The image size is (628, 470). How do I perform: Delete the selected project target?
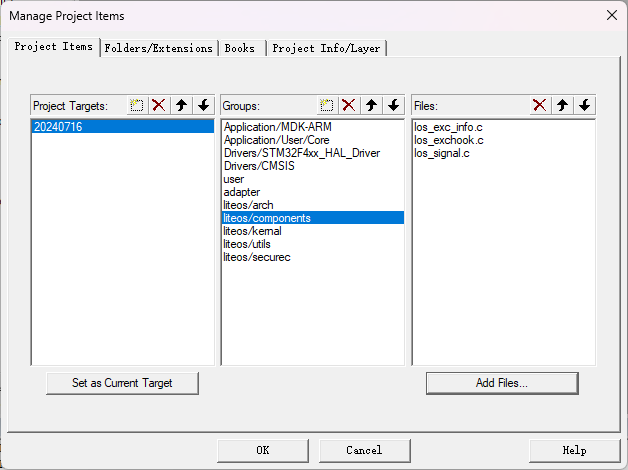tap(159, 106)
